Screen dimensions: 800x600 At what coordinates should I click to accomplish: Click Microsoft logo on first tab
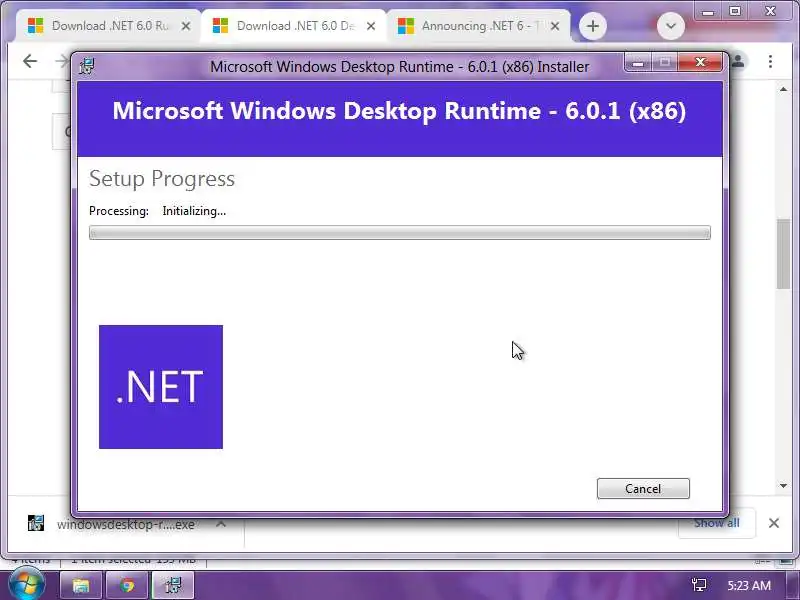click(x=35, y=26)
